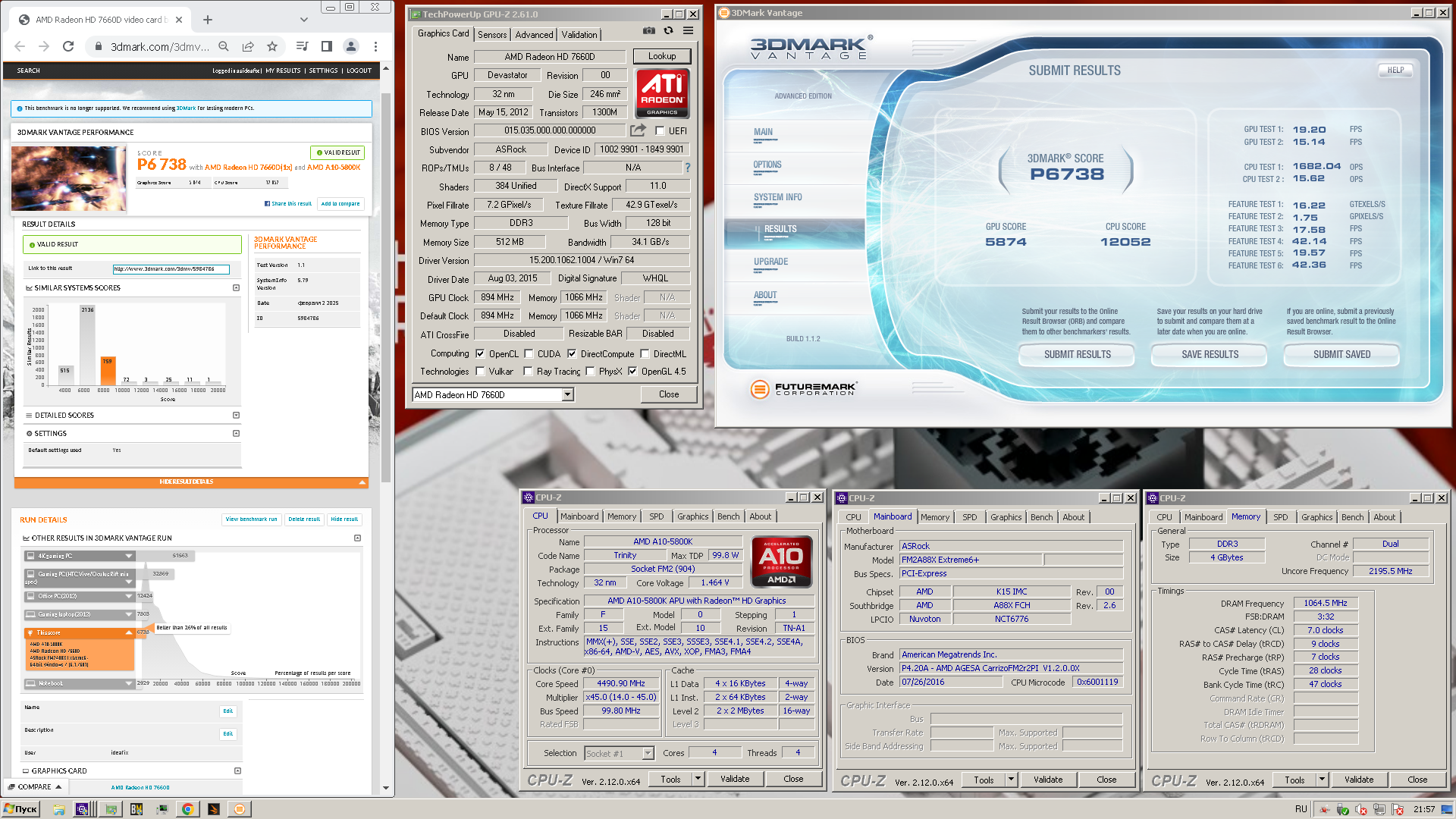Toggle the OpenCL checkbox
Viewport: 1456px width, 819px height.
(x=480, y=353)
